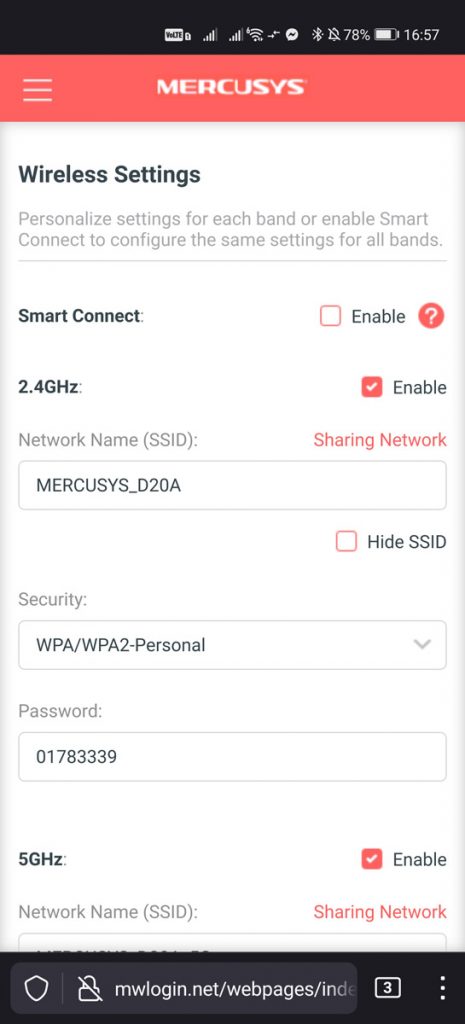Tap the mwlogin.net URL address bar
This screenshot has width=465, height=1024.
[235, 989]
